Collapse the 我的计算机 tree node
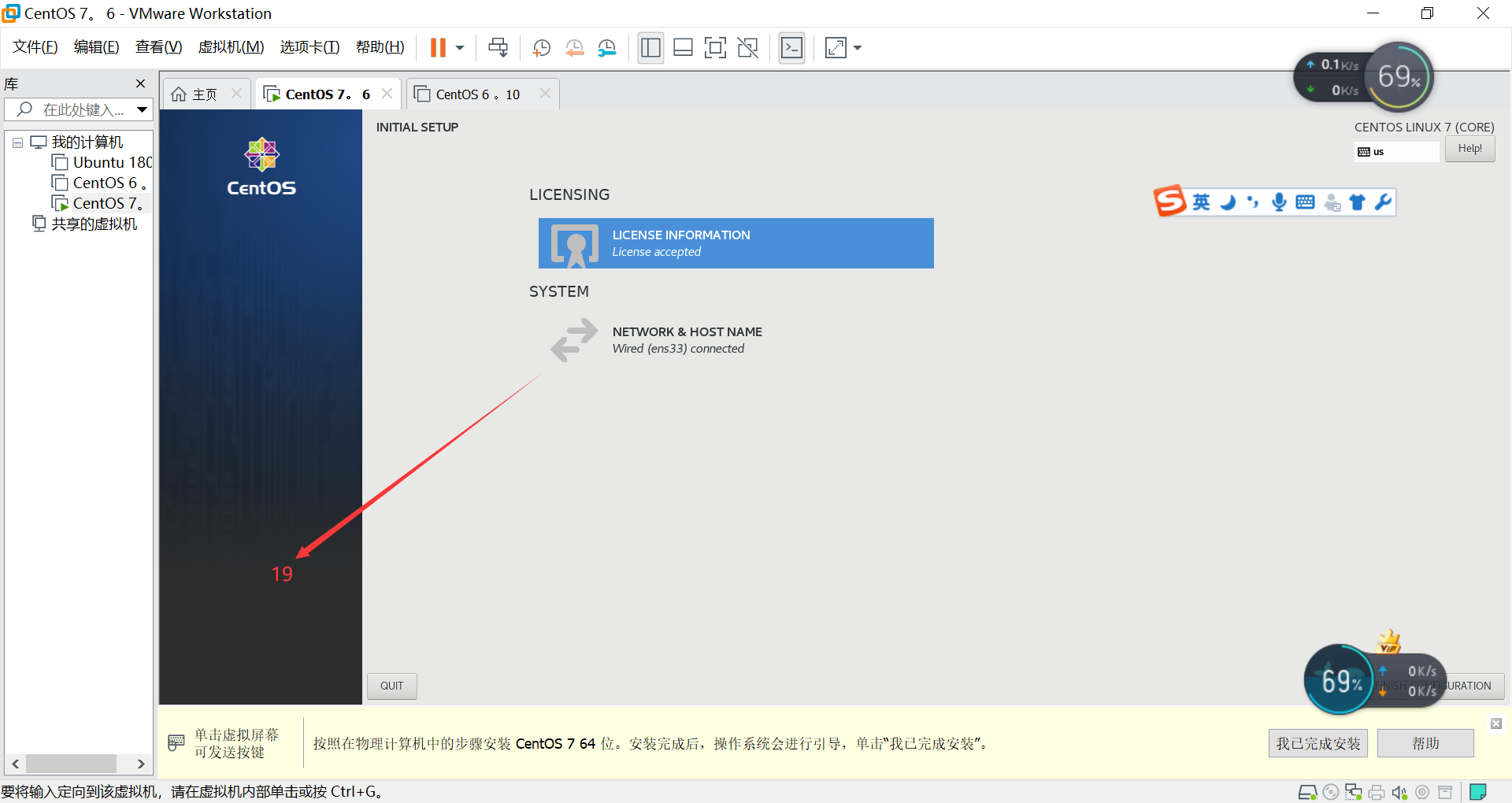 17,142
